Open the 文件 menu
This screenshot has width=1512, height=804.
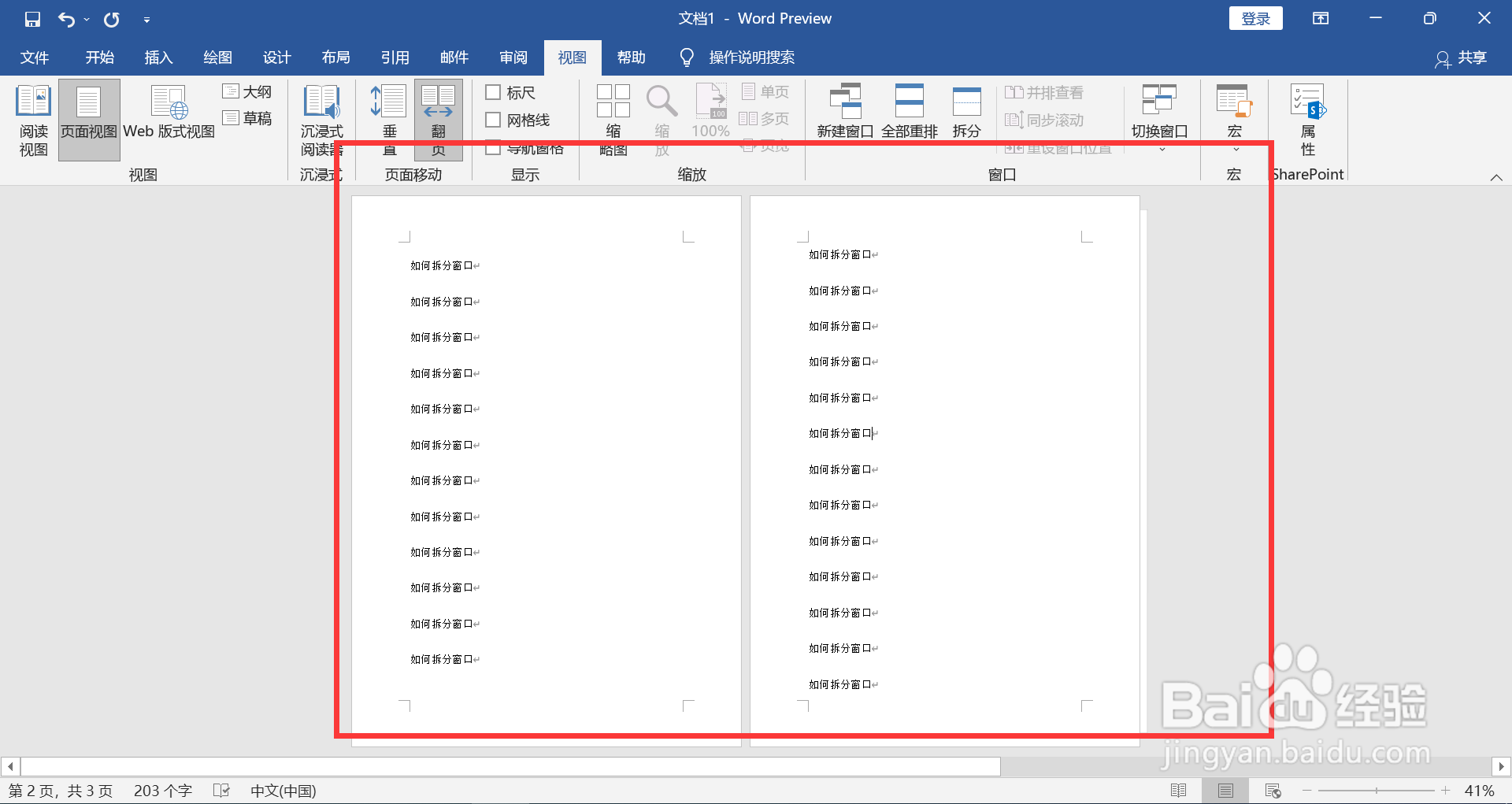[35, 57]
